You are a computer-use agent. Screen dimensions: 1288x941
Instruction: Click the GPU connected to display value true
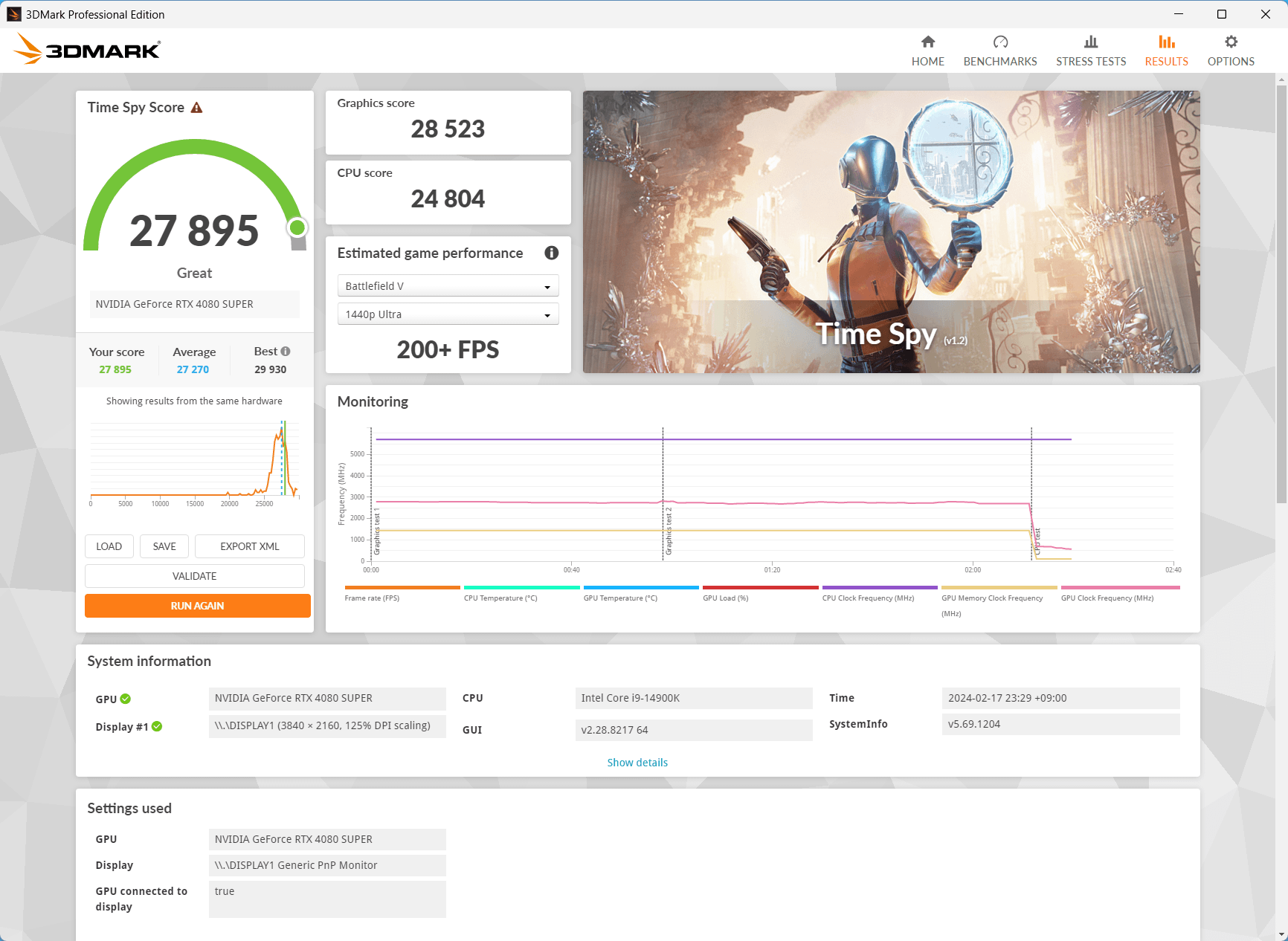pyautogui.click(x=327, y=899)
